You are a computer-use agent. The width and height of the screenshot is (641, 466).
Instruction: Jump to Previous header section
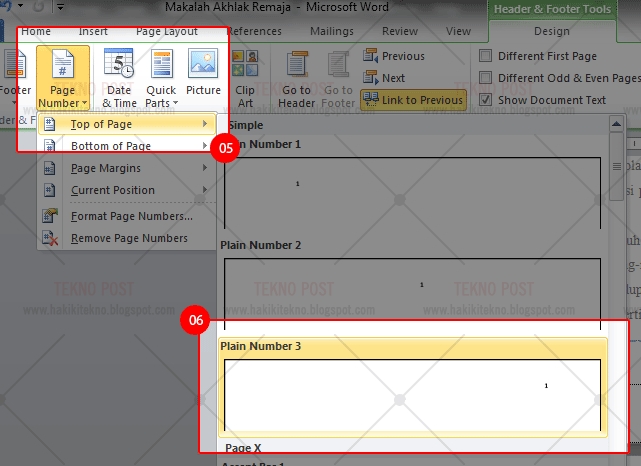pyautogui.click(x=394, y=56)
